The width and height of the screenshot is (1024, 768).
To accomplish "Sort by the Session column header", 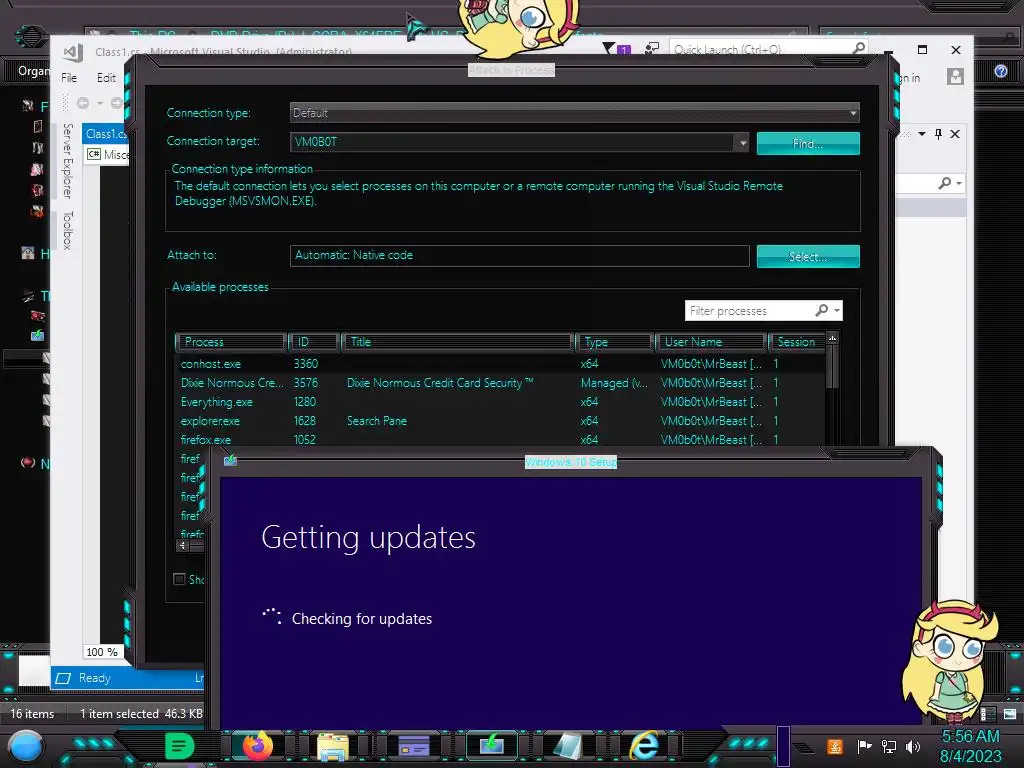I will coord(797,342).
